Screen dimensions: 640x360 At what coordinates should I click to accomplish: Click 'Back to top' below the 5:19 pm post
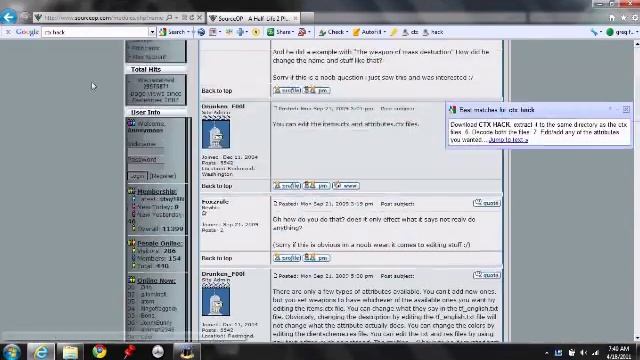(217, 258)
